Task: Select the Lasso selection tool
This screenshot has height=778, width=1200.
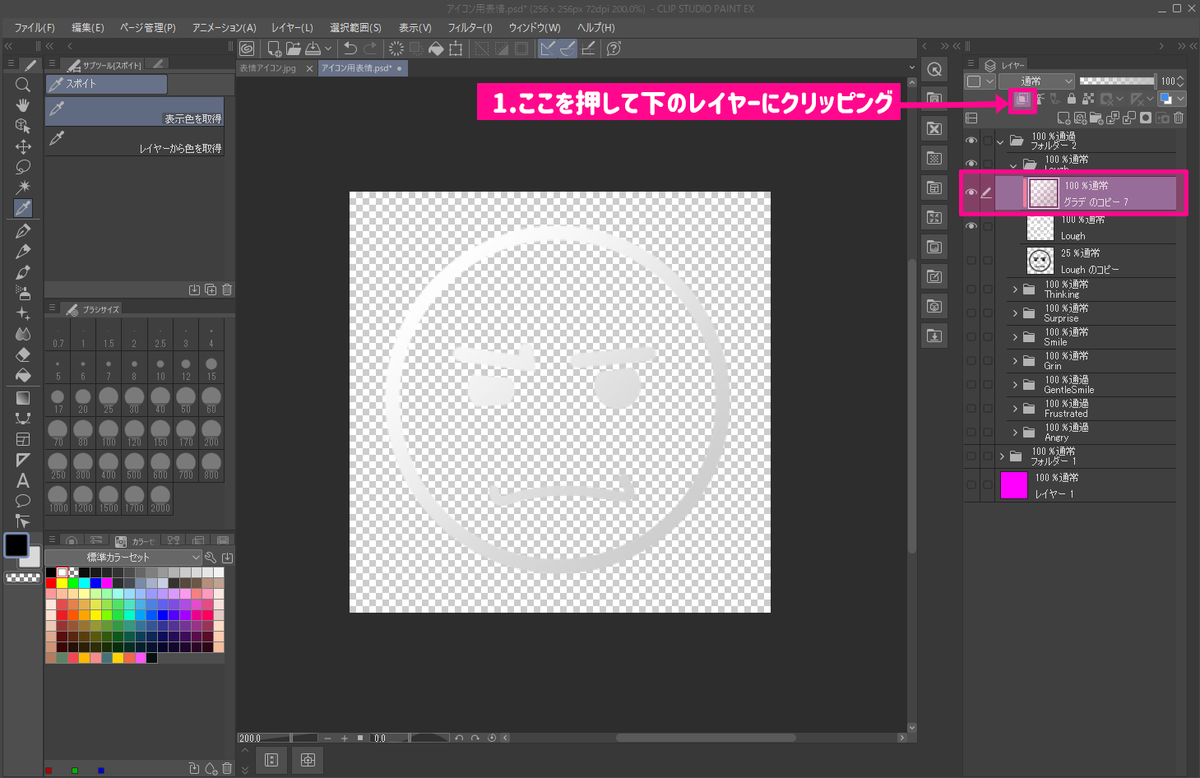Action: click(x=22, y=167)
